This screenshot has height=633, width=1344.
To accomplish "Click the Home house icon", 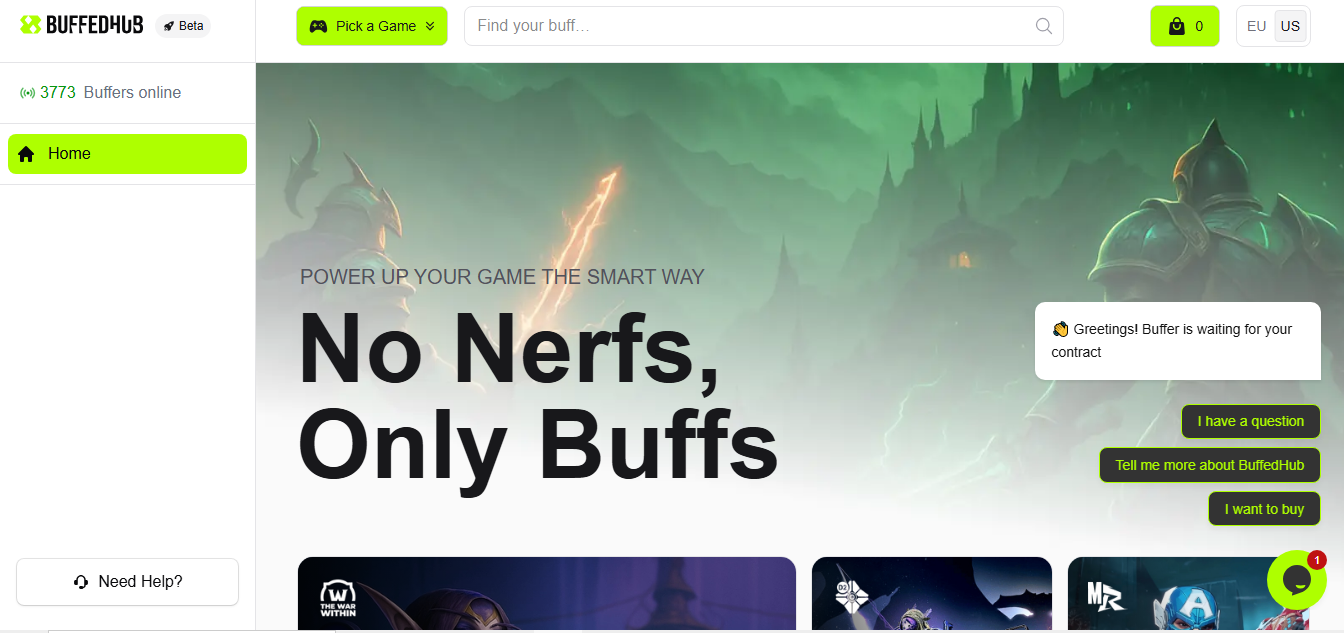I will tap(26, 154).
